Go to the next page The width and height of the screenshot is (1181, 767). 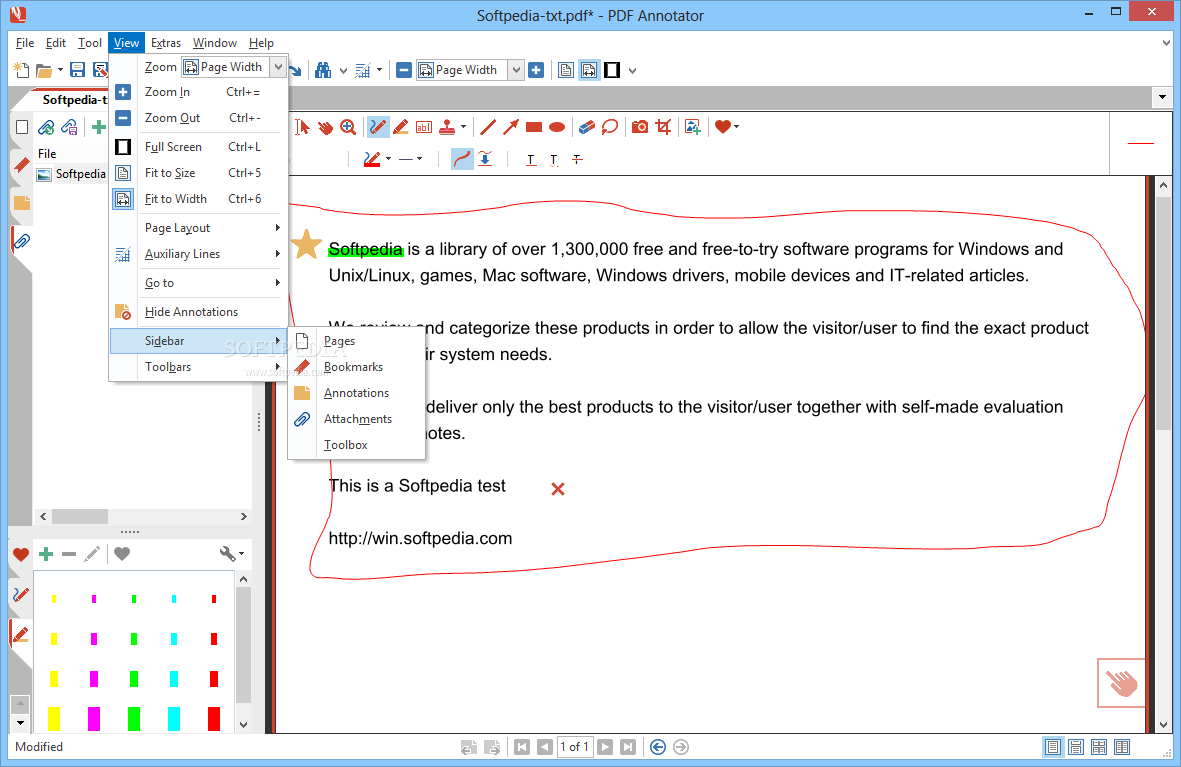(x=606, y=747)
